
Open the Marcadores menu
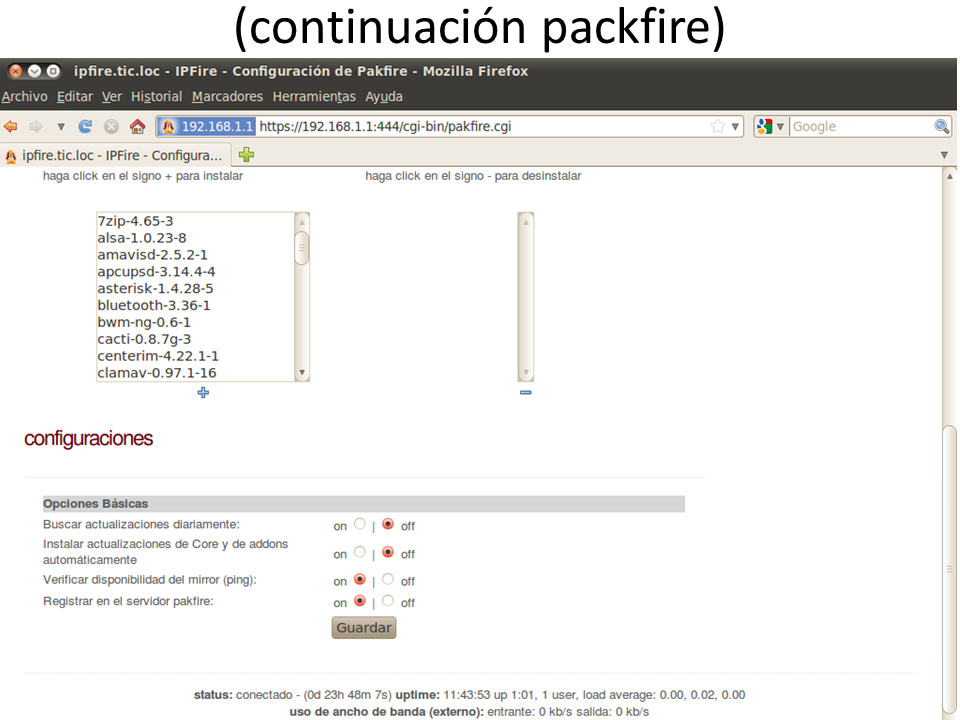tap(227, 97)
